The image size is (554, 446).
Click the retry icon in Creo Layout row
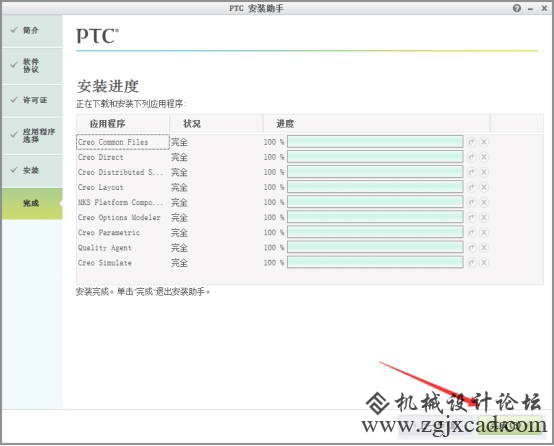click(x=471, y=187)
